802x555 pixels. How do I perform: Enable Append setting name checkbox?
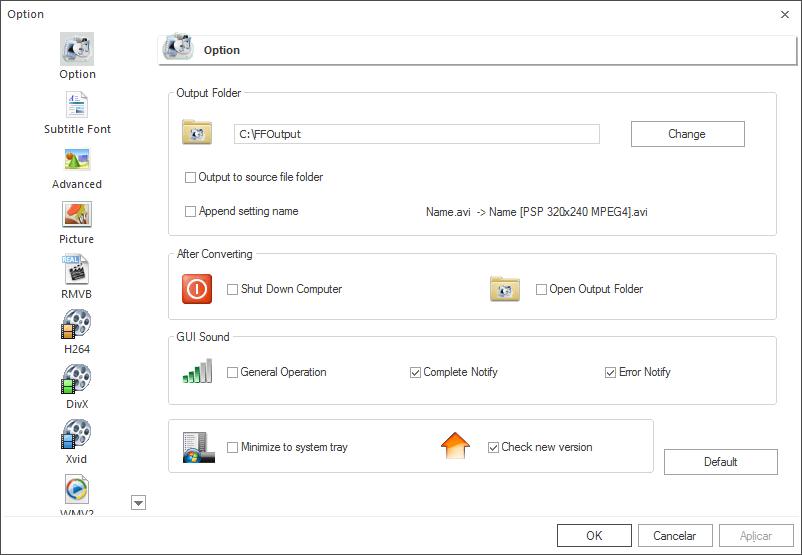point(190,211)
